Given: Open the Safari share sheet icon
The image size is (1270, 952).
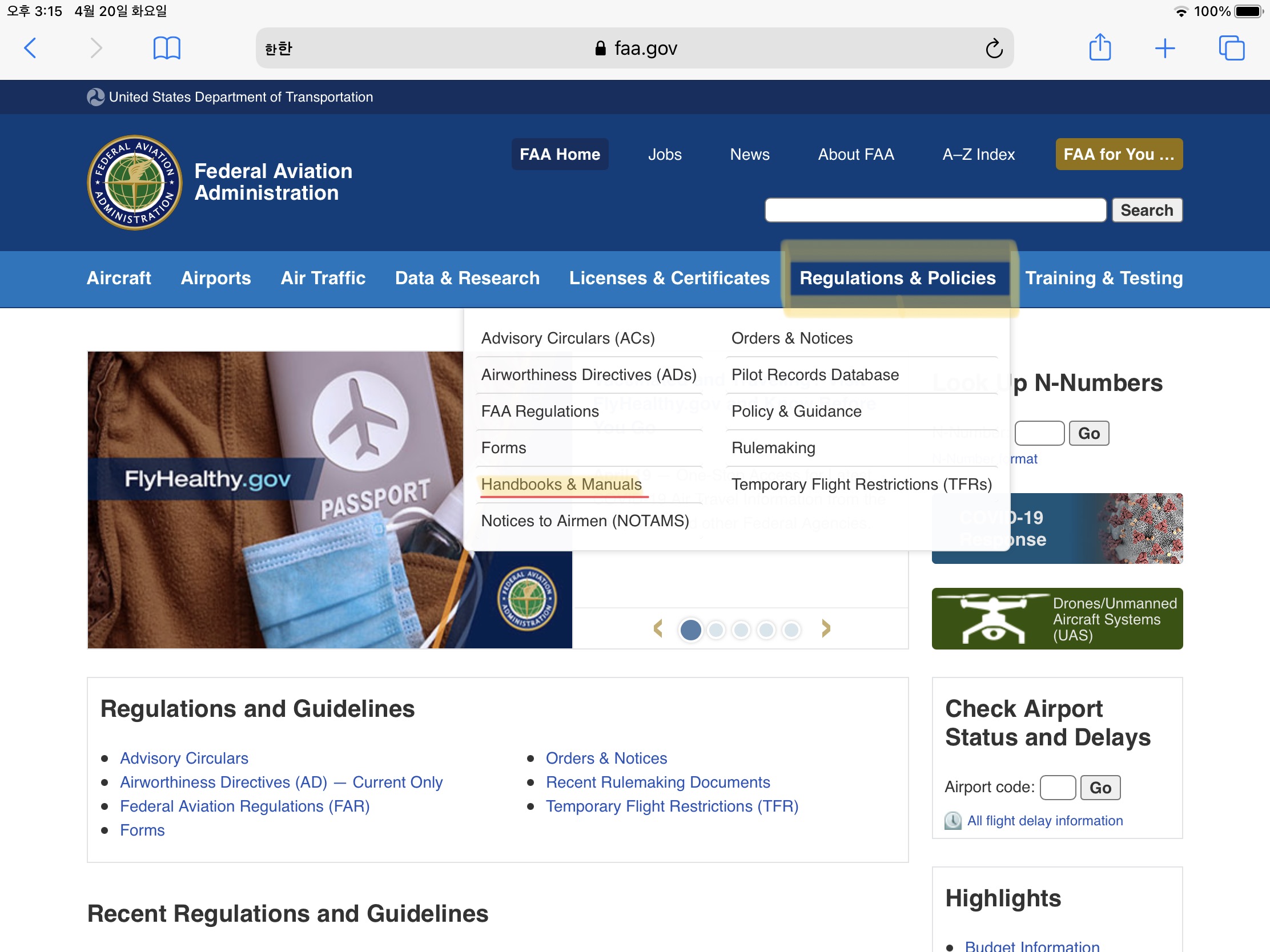Looking at the screenshot, I should [x=1100, y=47].
